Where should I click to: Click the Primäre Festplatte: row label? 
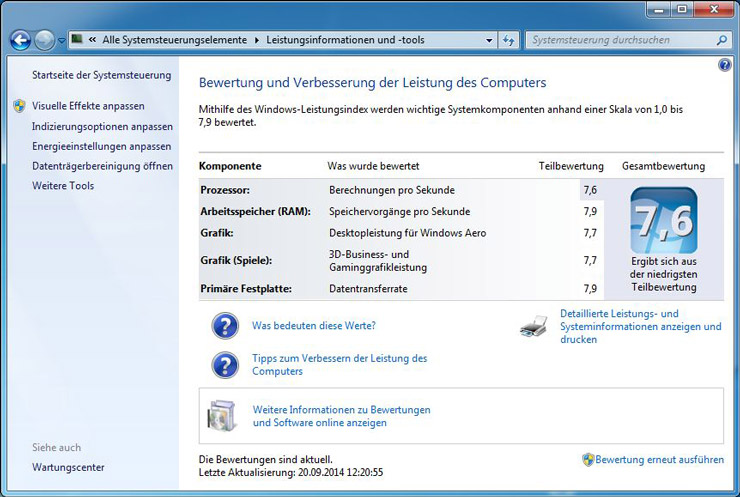click(246, 289)
